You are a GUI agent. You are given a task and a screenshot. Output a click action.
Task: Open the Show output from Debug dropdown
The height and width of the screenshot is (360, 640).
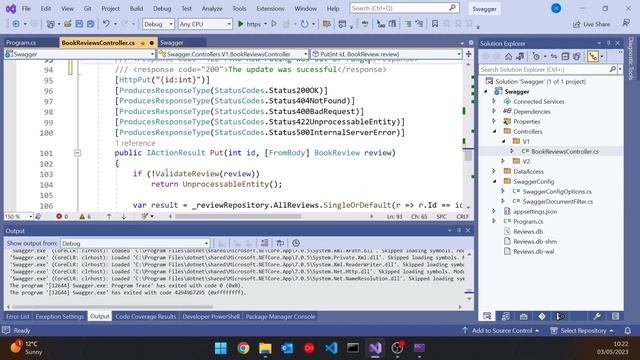[x=135, y=243]
